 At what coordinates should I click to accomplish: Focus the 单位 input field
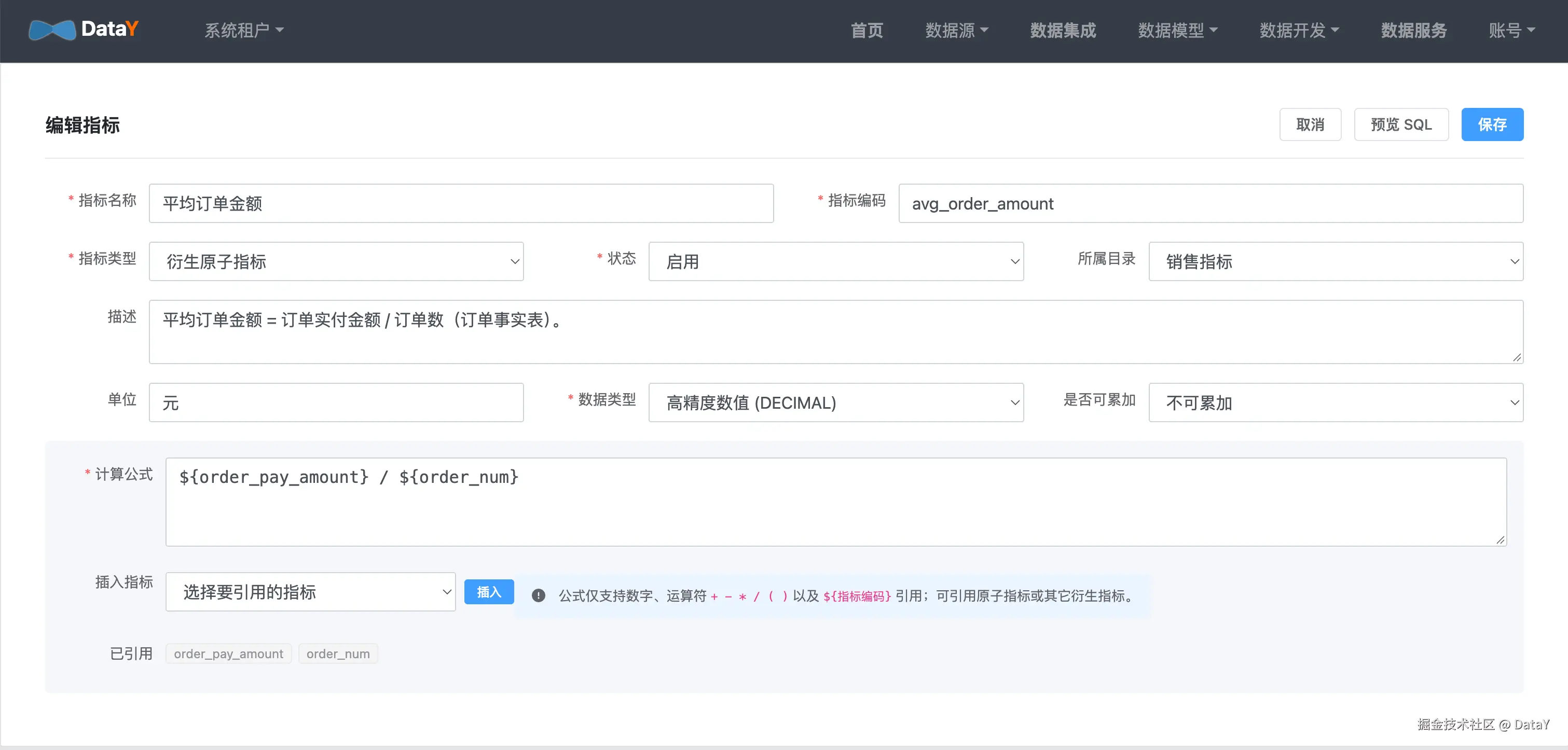(336, 402)
